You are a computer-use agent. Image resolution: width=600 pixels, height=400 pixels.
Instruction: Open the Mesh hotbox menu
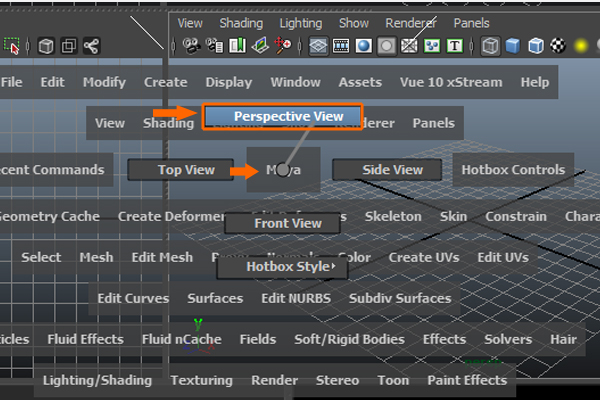96,257
